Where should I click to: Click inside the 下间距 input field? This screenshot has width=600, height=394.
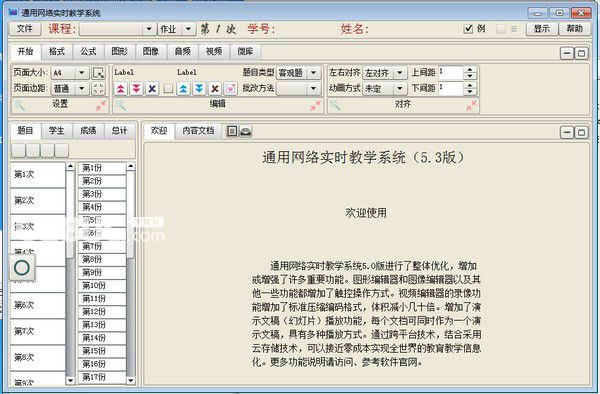click(450, 88)
